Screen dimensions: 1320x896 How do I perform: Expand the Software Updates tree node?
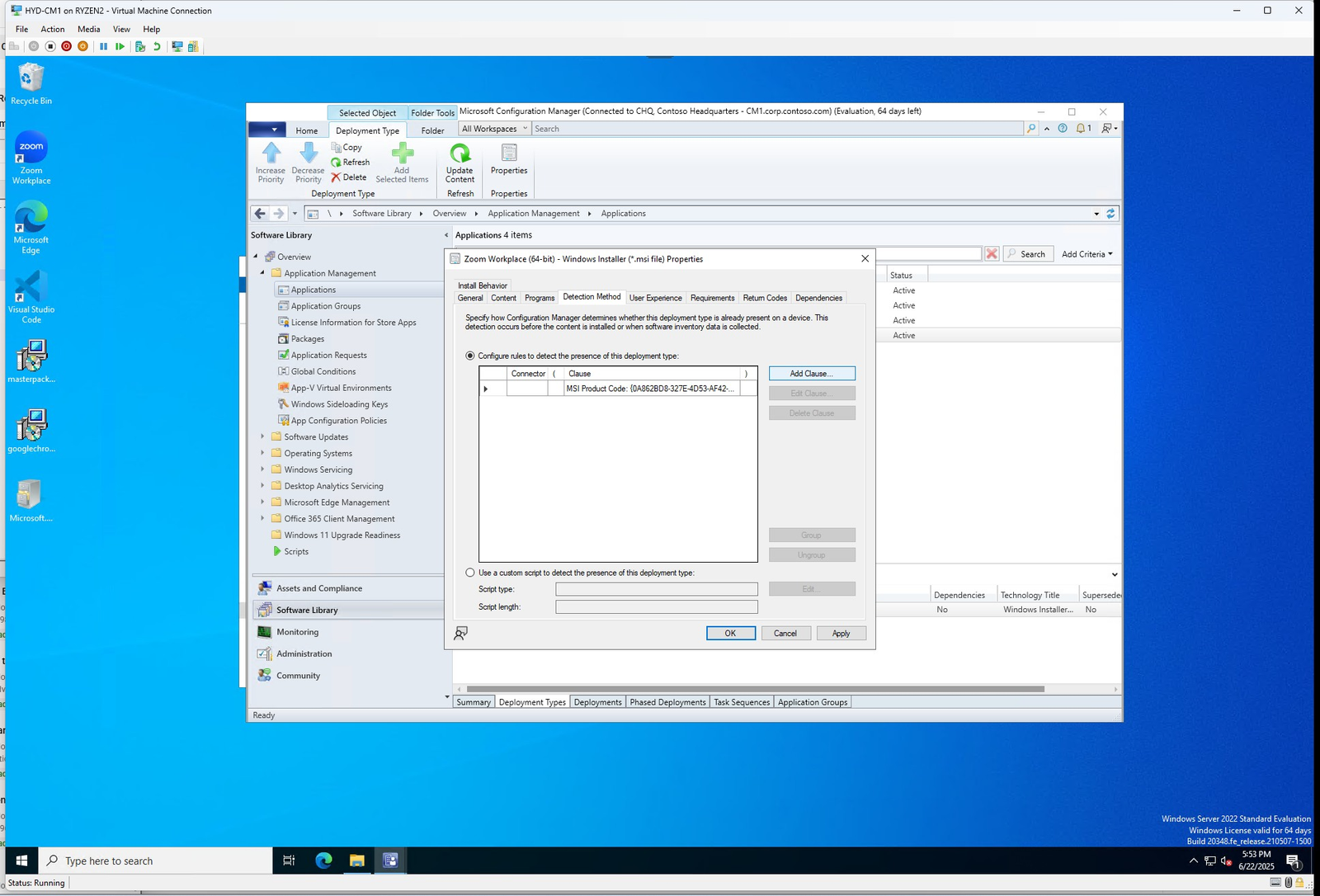(263, 436)
